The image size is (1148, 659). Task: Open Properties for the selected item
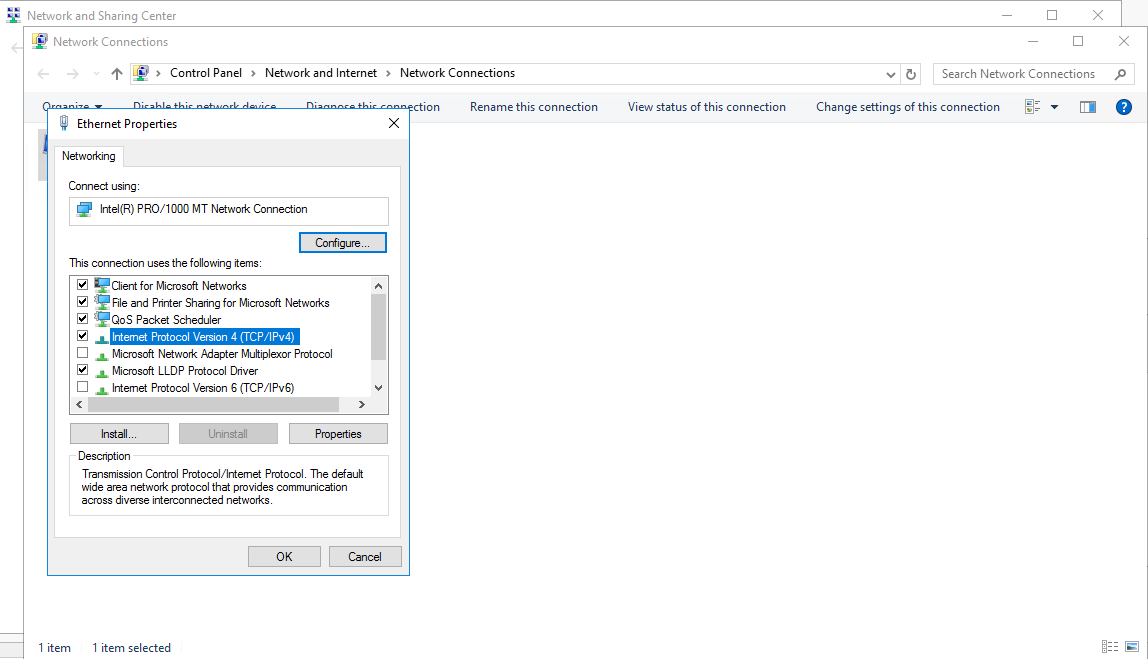coord(338,433)
